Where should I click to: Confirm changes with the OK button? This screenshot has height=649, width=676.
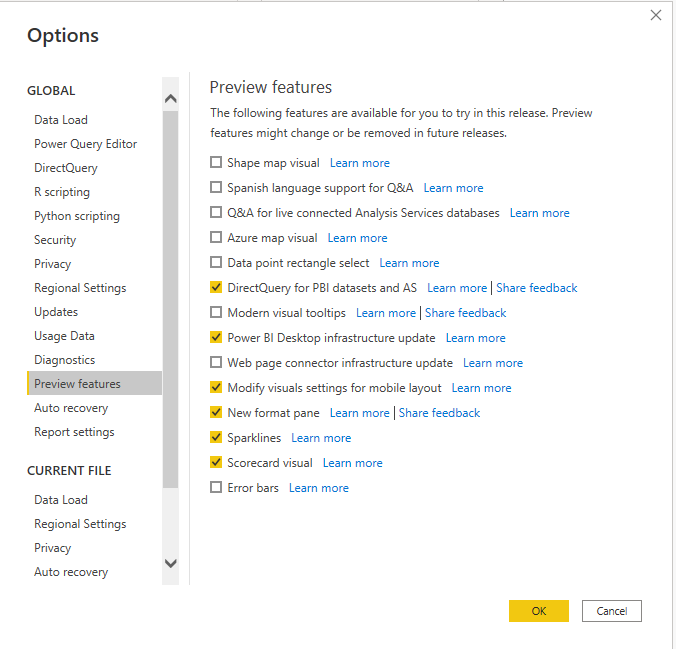coord(538,611)
